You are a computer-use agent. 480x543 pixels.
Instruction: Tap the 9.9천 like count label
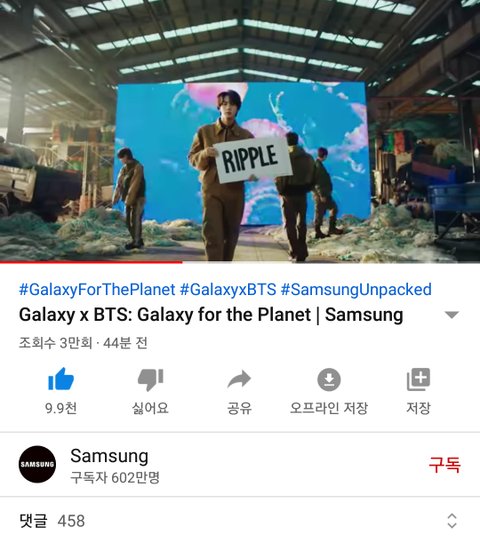(x=61, y=408)
